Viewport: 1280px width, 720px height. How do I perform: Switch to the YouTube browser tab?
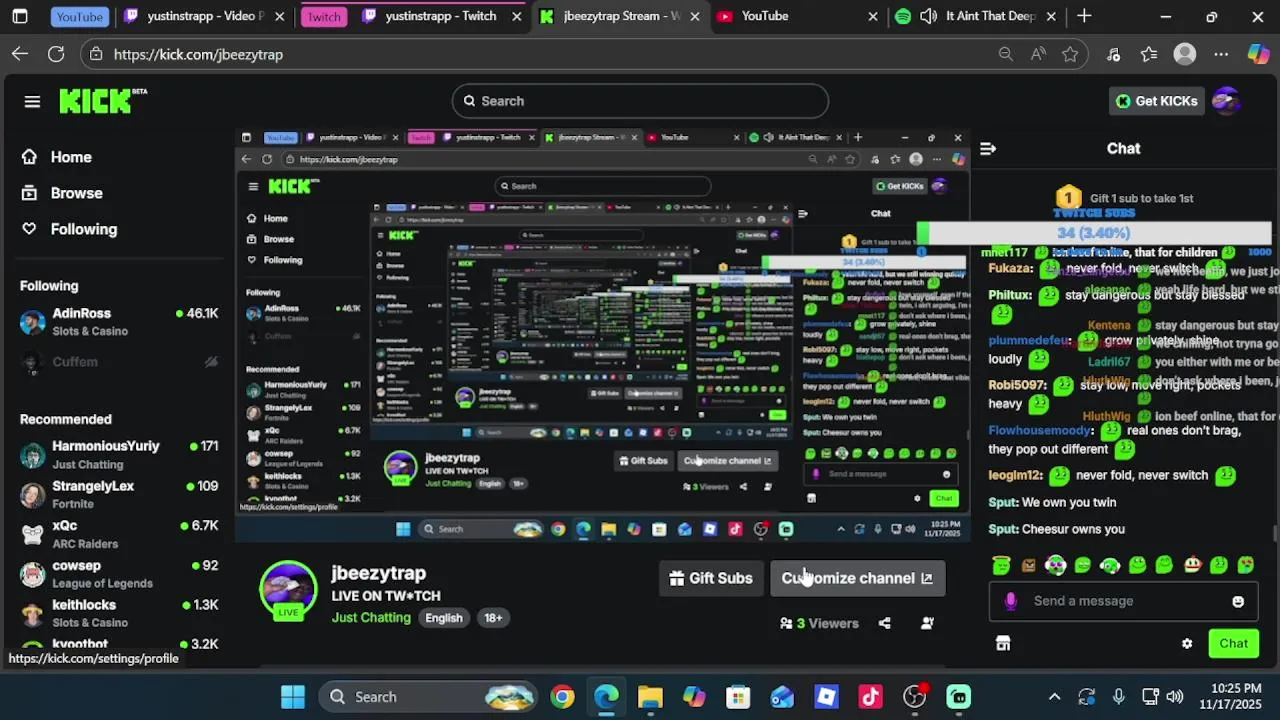tap(797, 16)
